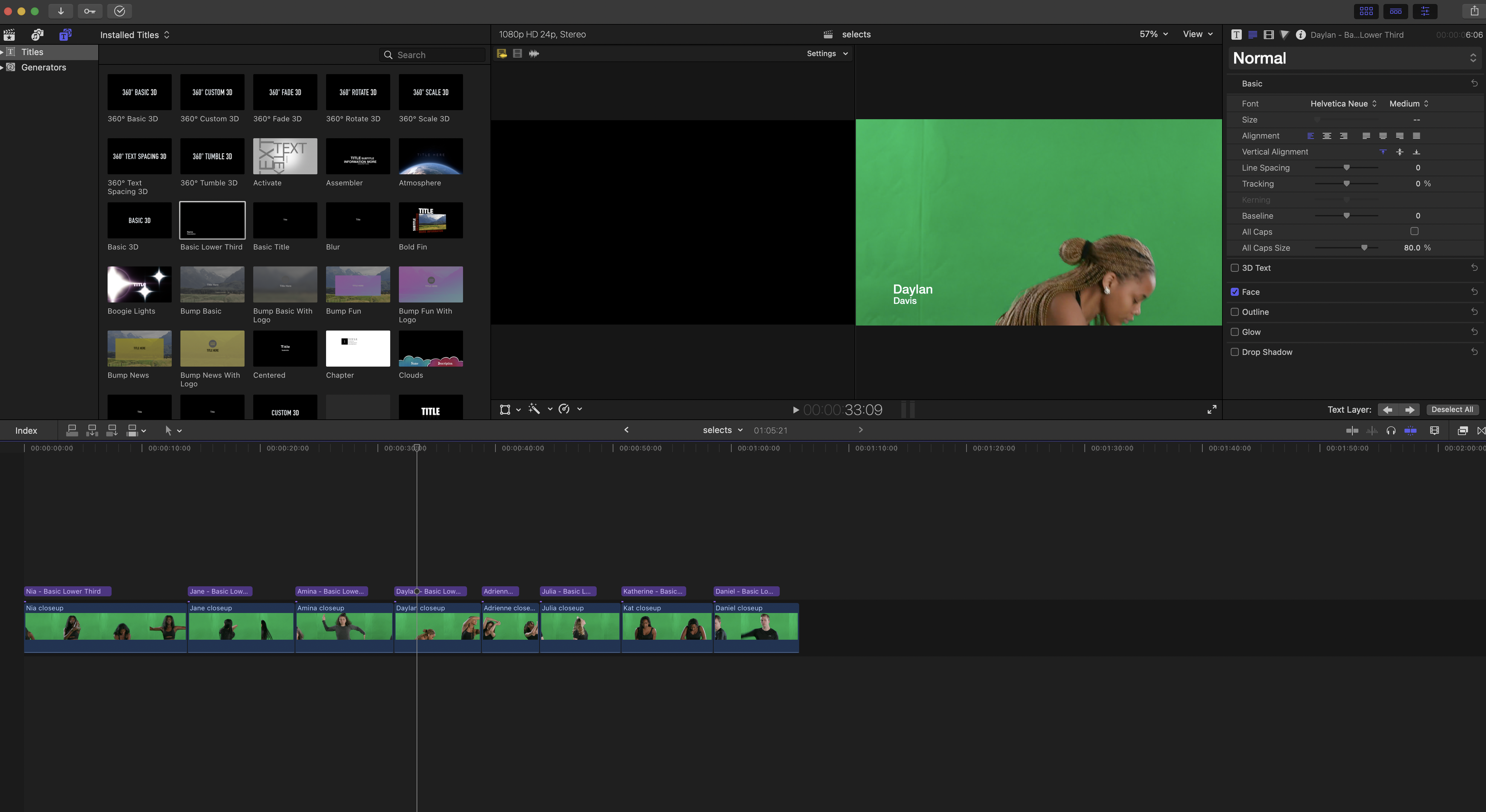Toggle audio skimming headphones icon
Image resolution: width=1486 pixels, height=812 pixels.
pos(1391,430)
